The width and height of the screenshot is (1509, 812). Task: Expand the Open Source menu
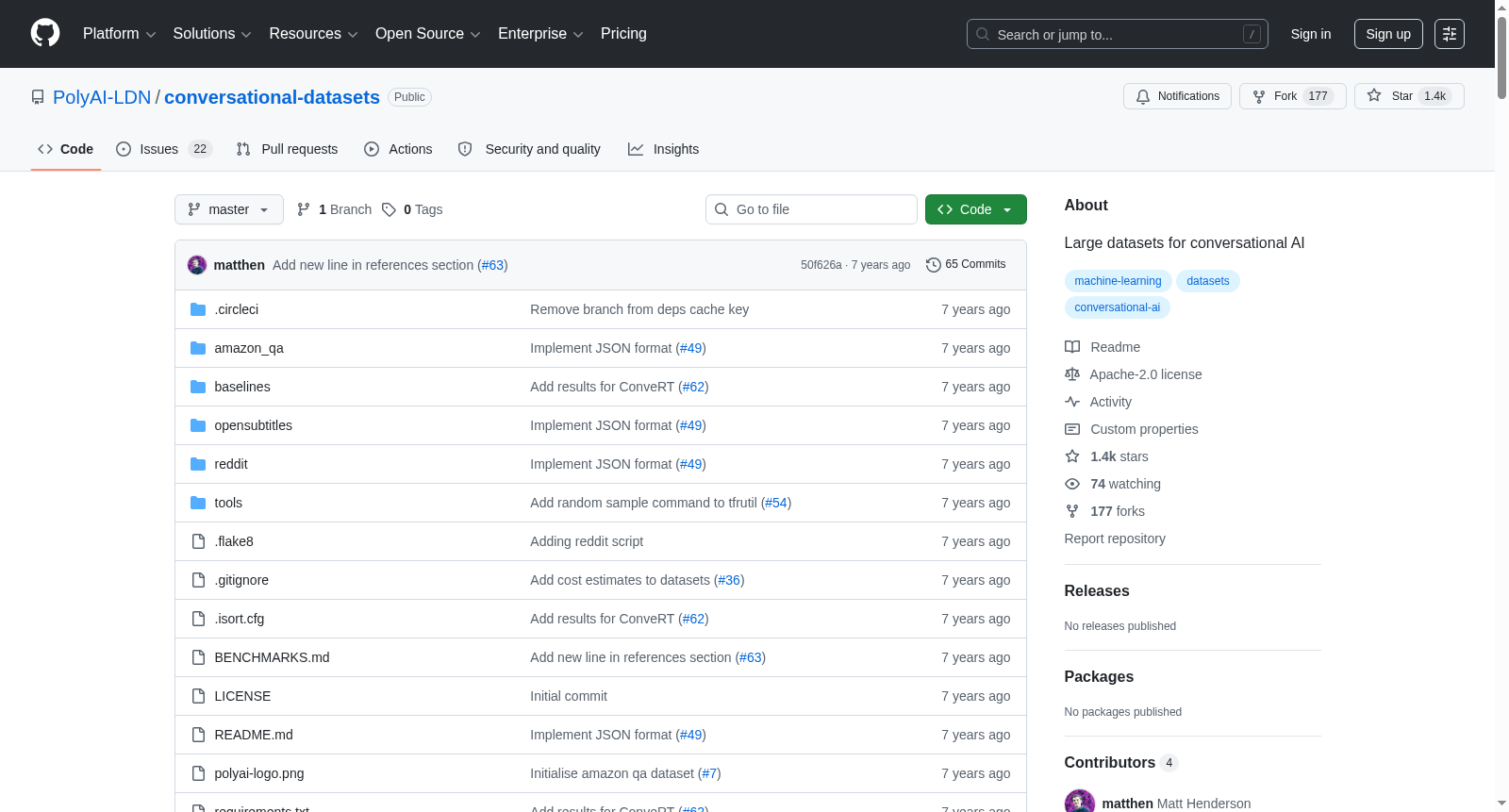point(428,34)
